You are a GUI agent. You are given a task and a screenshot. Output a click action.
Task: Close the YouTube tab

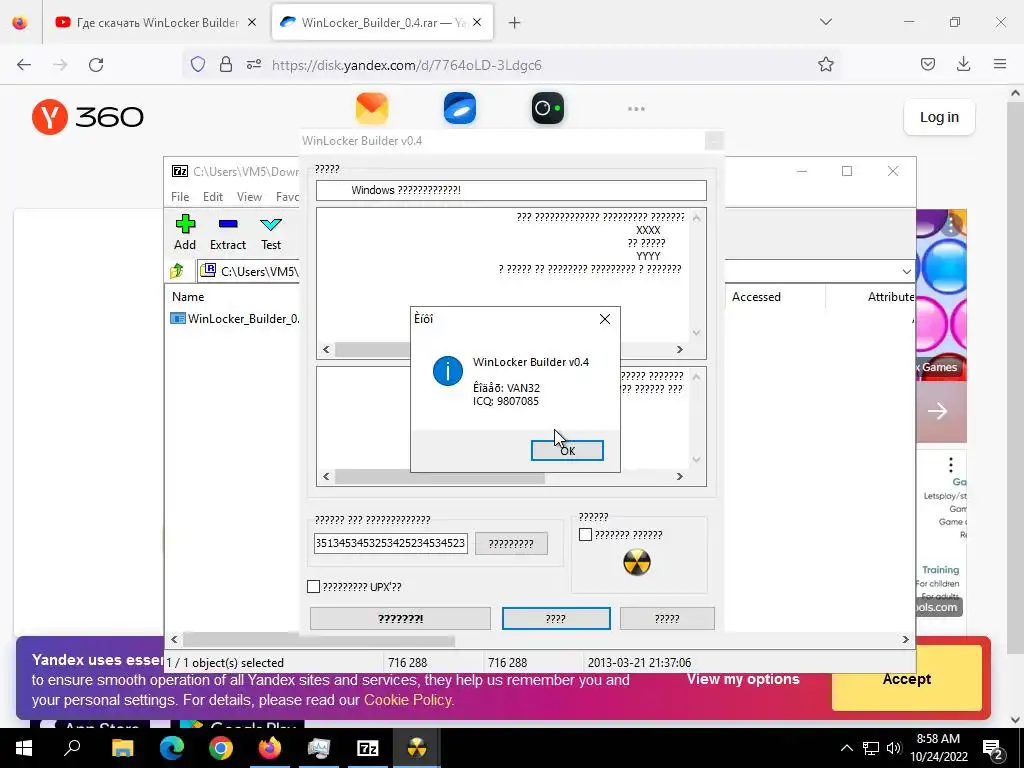tap(252, 23)
